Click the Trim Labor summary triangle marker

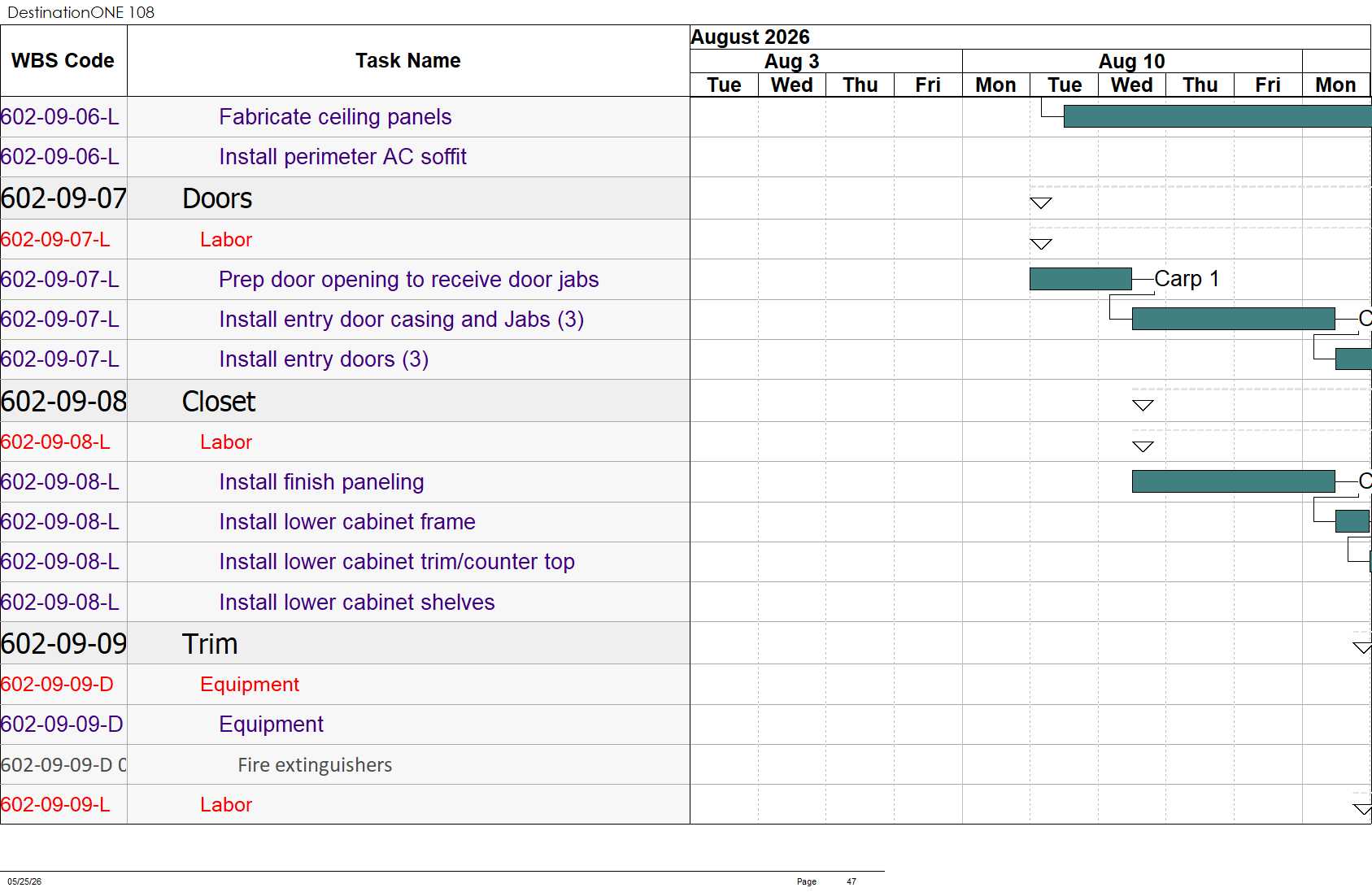(x=1362, y=809)
